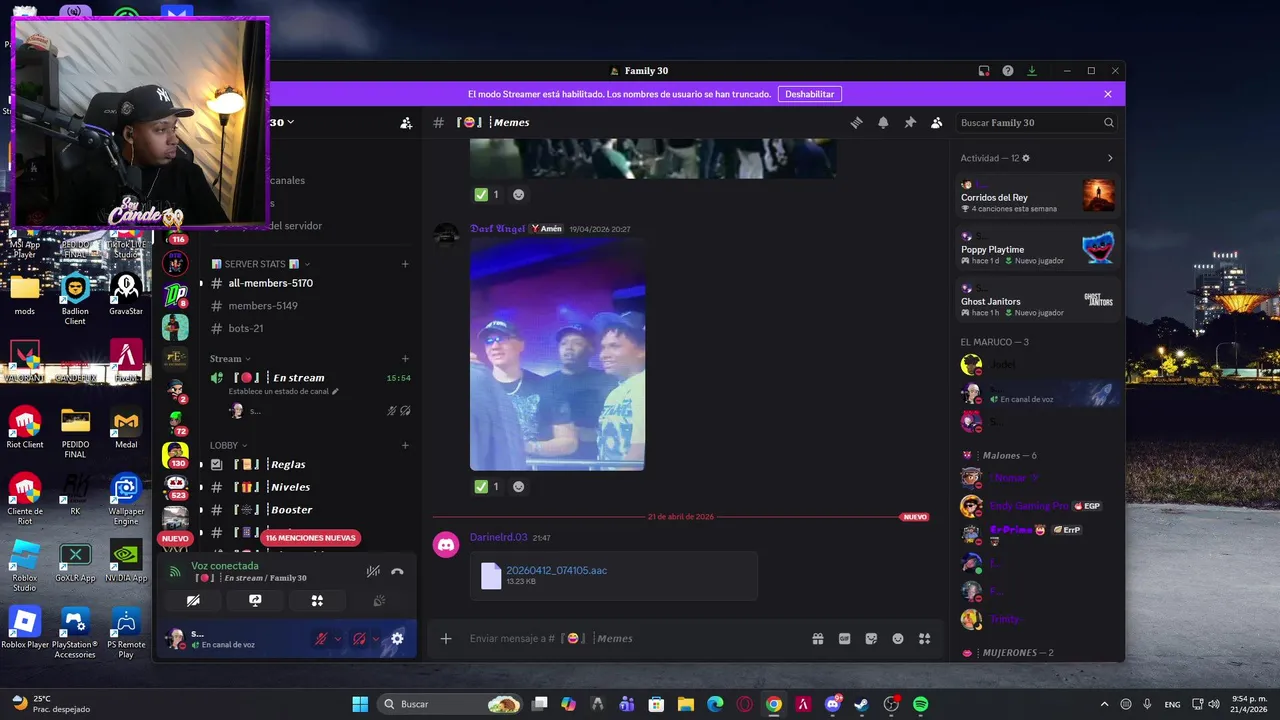Toggle the member list icon
This screenshot has height=720, width=1280.
936,123
